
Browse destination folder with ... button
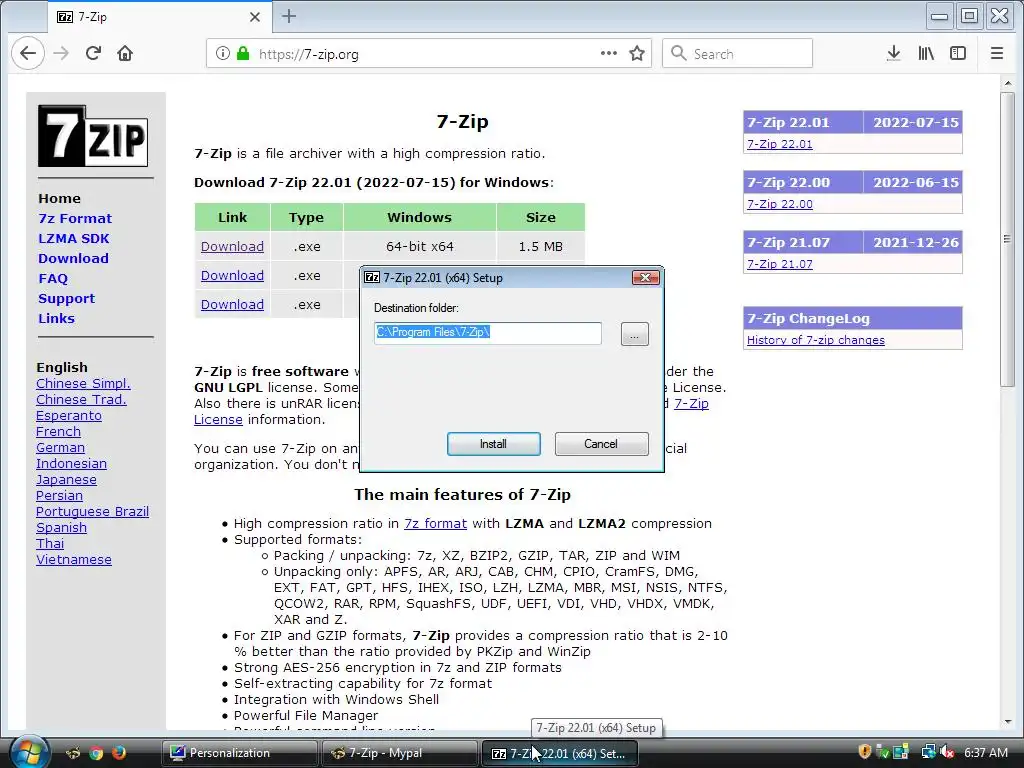tap(634, 334)
